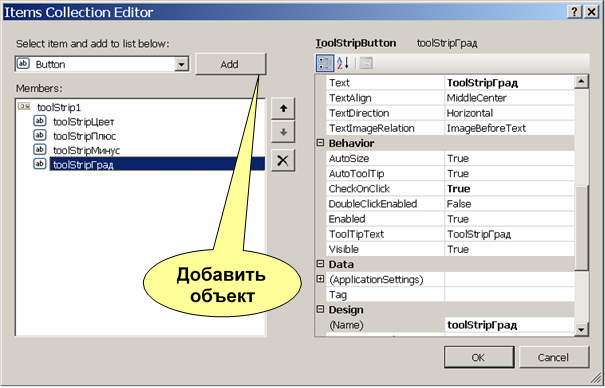Click the Visible True value

pos(509,249)
